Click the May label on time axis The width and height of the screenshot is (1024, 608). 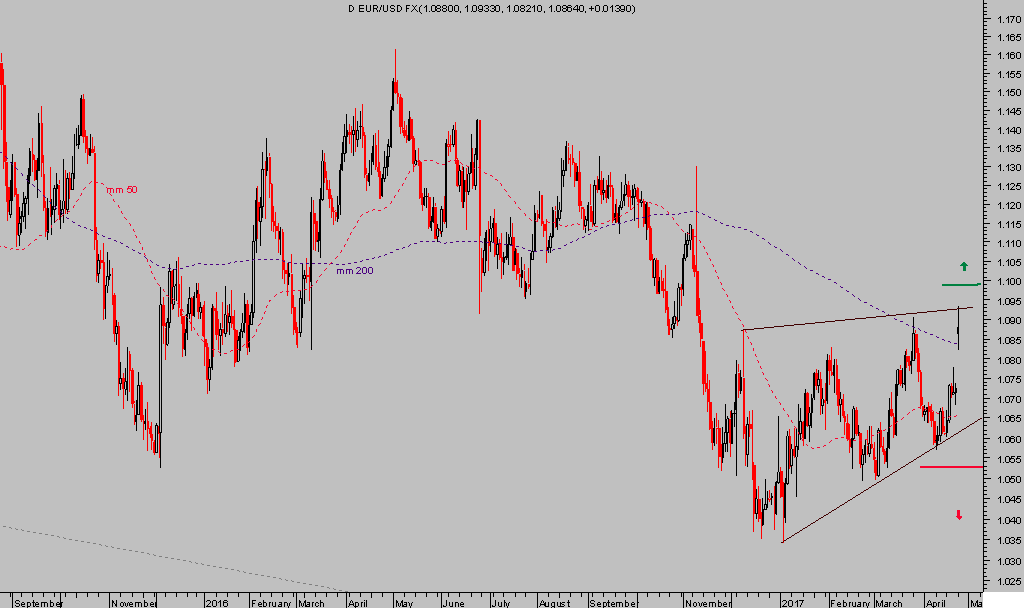coord(403,603)
